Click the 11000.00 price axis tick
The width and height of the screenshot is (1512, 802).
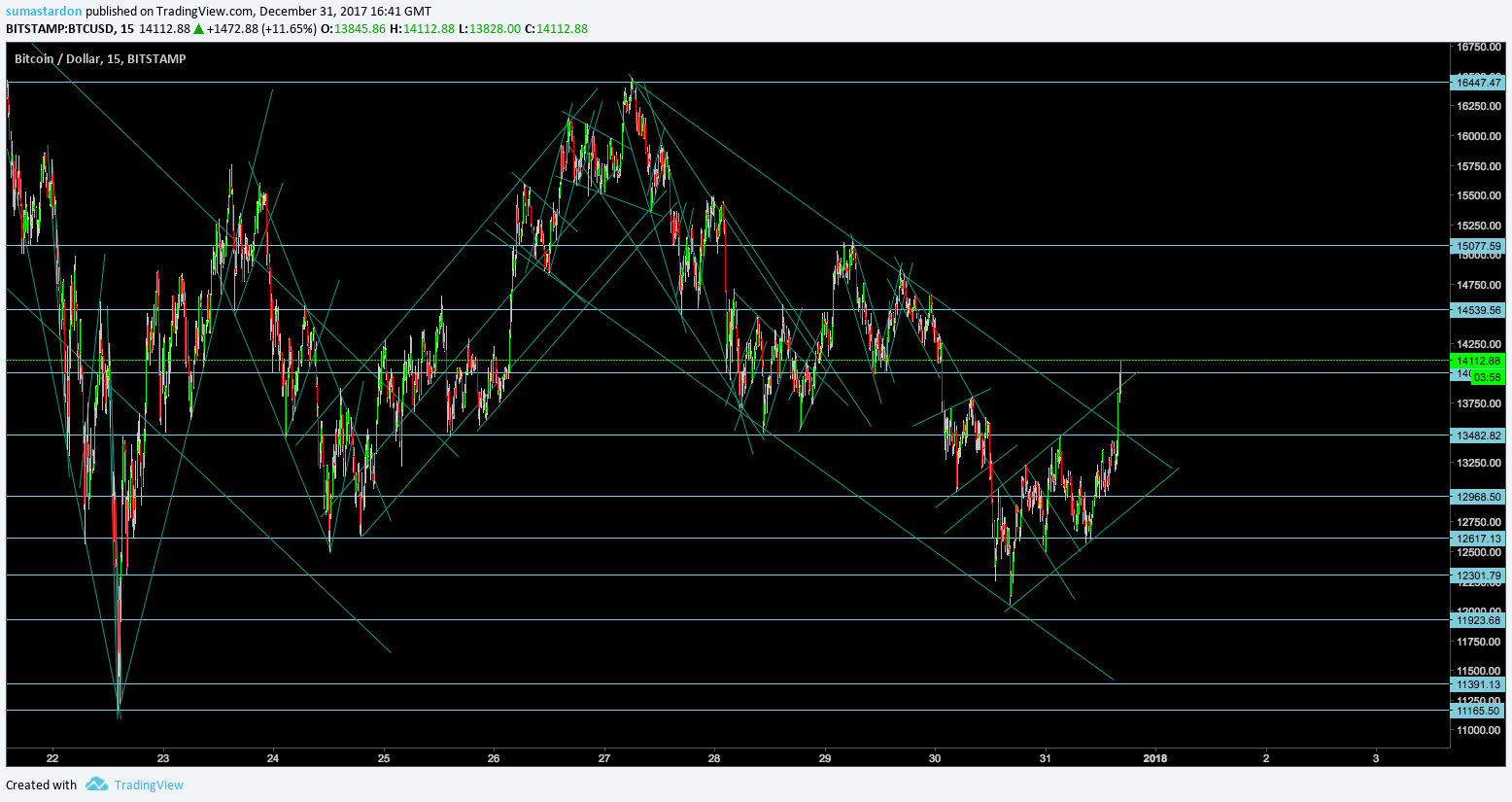[x=1478, y=730]
